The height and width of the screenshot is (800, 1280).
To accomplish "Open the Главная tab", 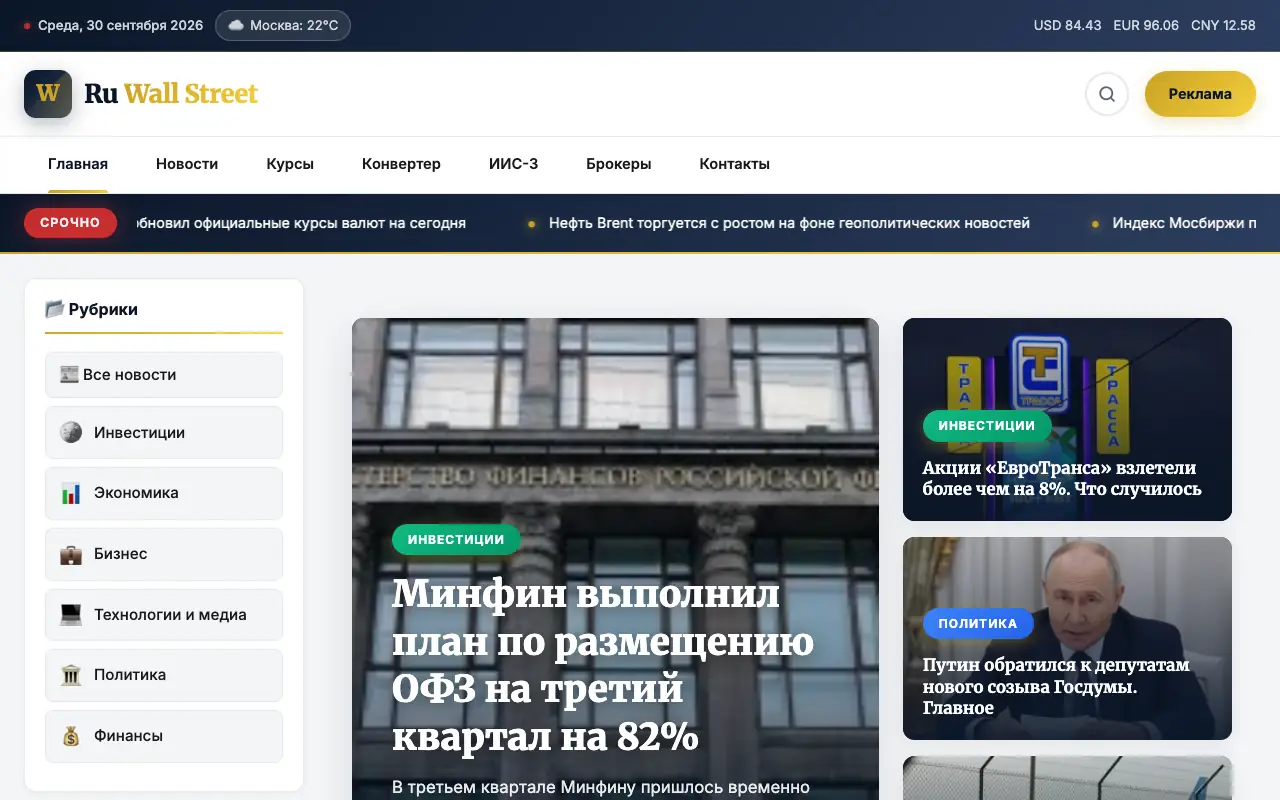I will 78,164.
